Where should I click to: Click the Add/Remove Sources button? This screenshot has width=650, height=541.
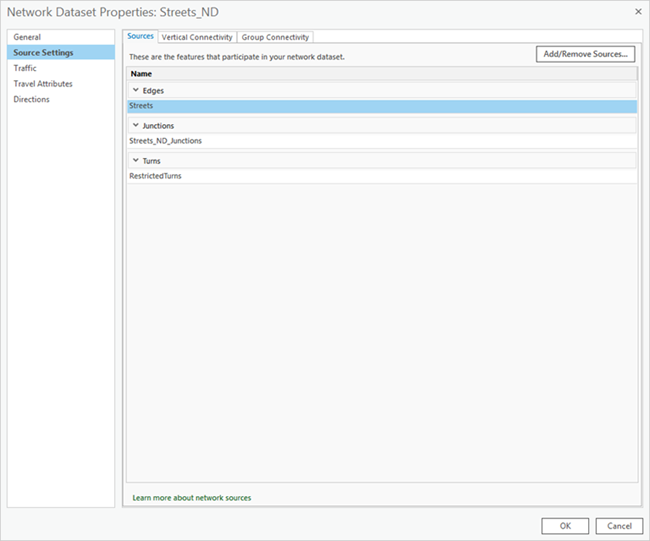click(585, 54)
